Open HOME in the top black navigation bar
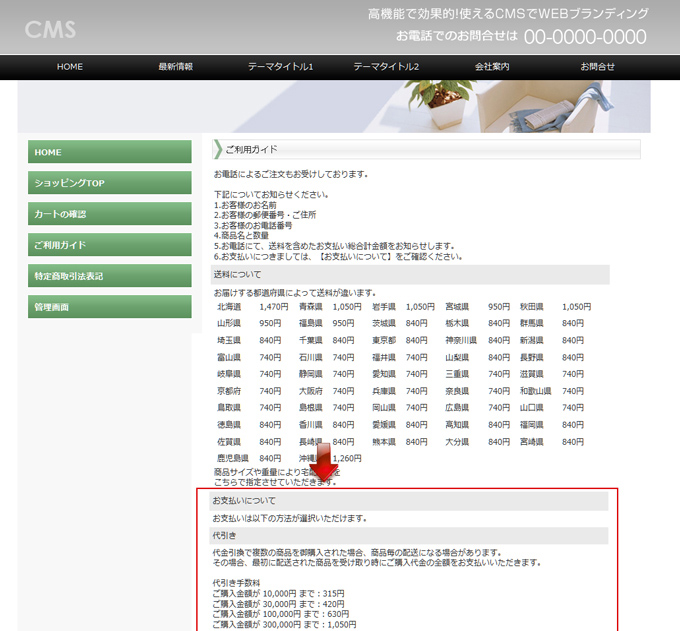This screenshot has width=680, height=631. point(70,67)
